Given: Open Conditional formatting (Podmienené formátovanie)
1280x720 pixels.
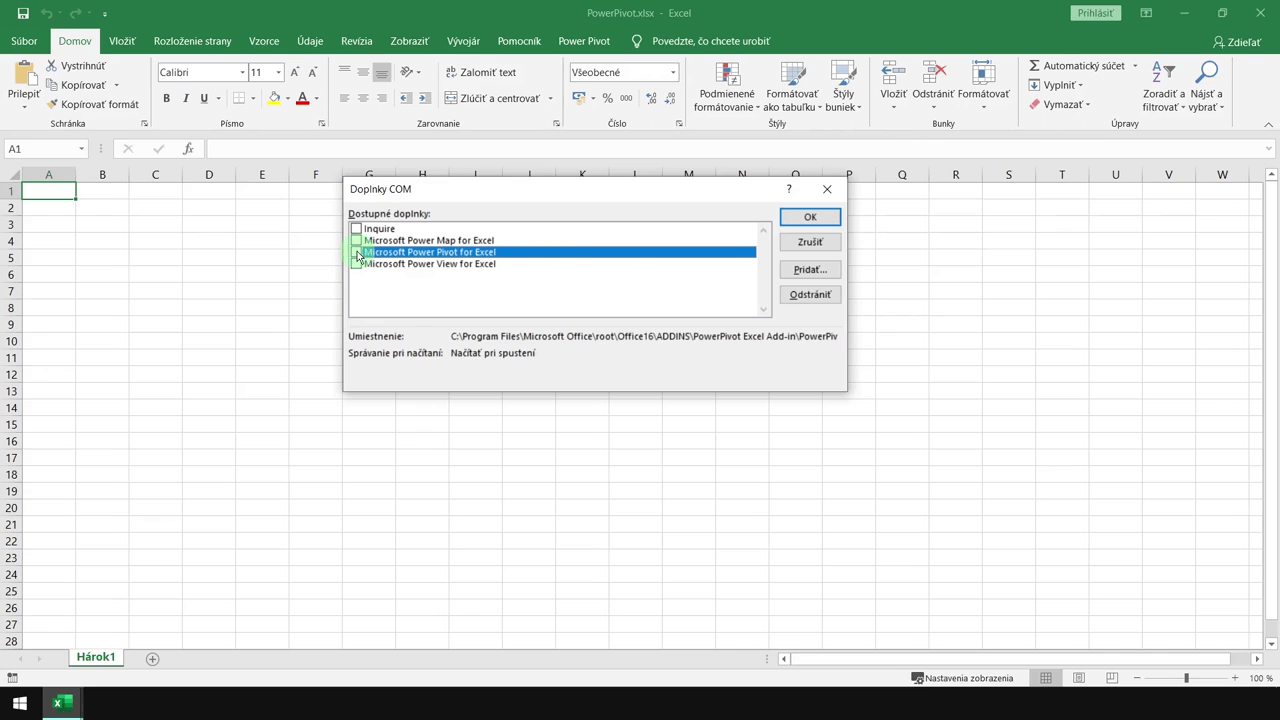Looking at the screenshot, I should click(x=727, y=86).
